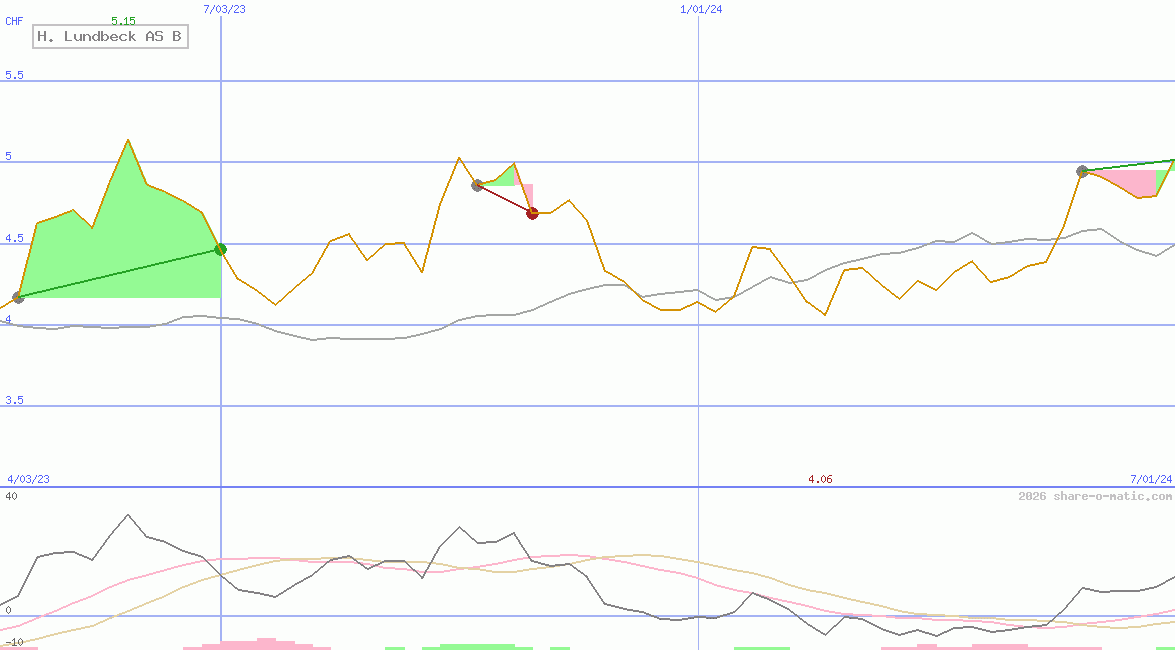
Task: Select the 40 oscillator scale label
Action: click(x=11, y=496)
